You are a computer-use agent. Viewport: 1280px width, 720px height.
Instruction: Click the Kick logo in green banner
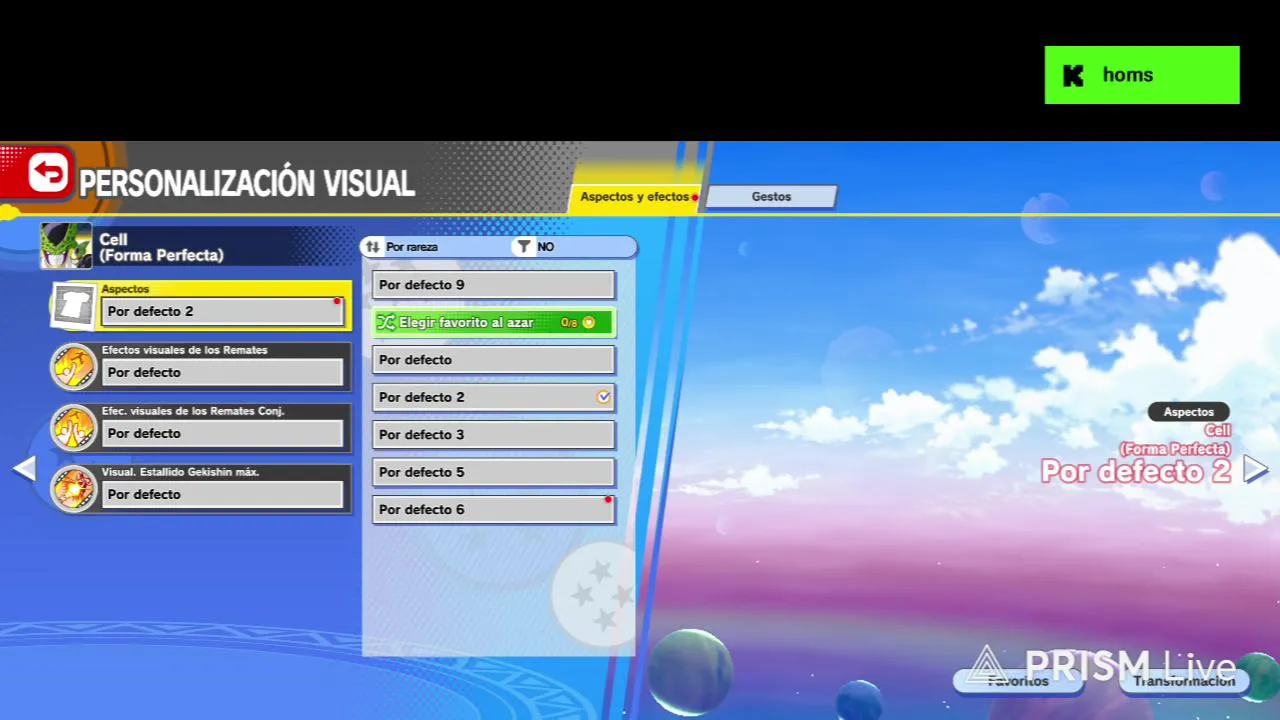tap(1073, 75)
